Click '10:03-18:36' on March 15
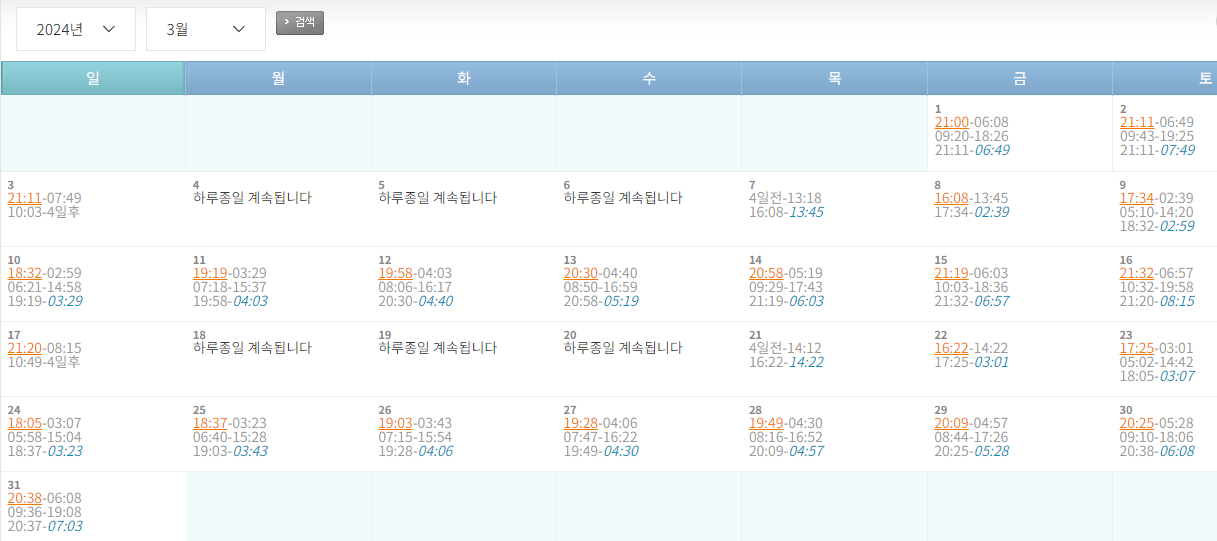 [972, 287]
